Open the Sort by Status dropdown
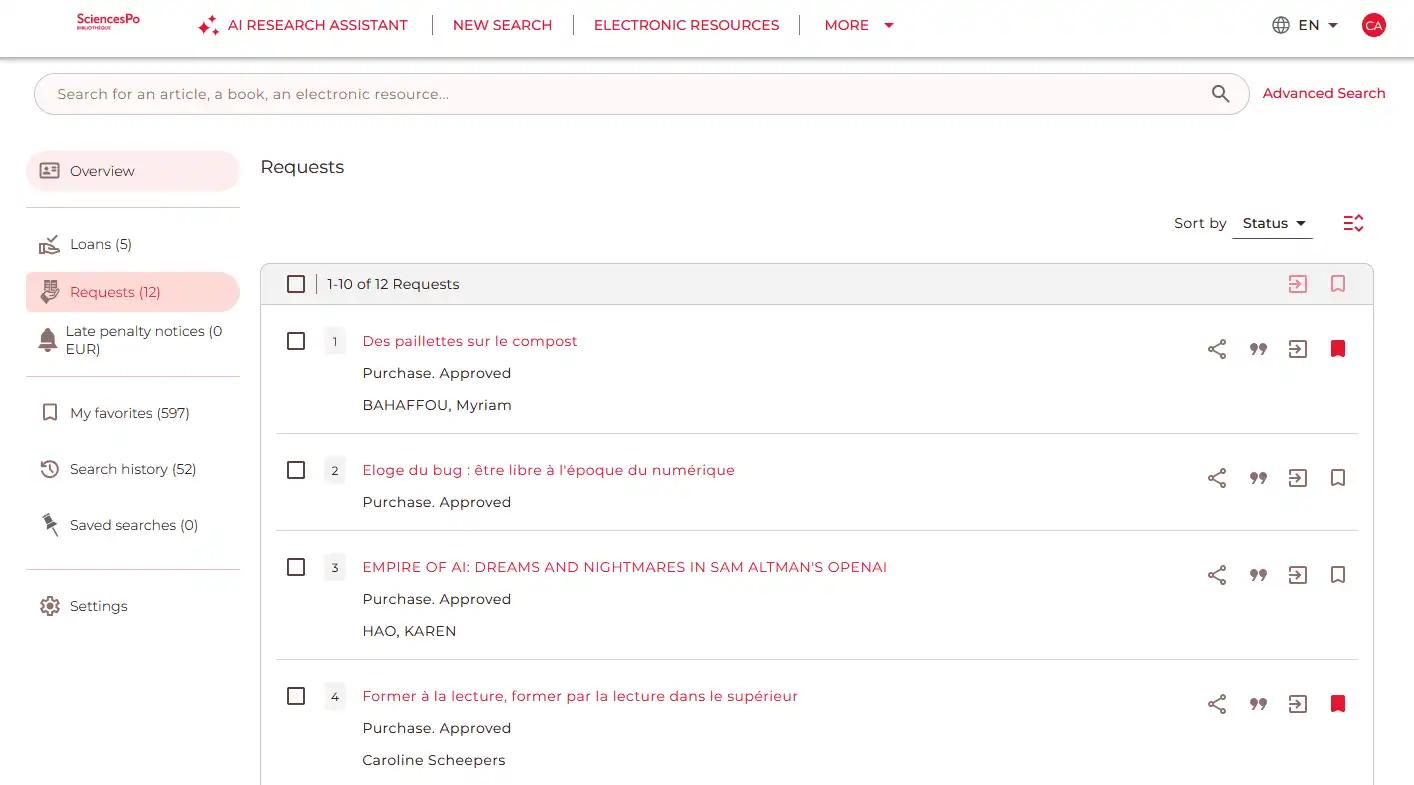The height and width of the screenshot is (785, 1414). (x=1273, y=223)
